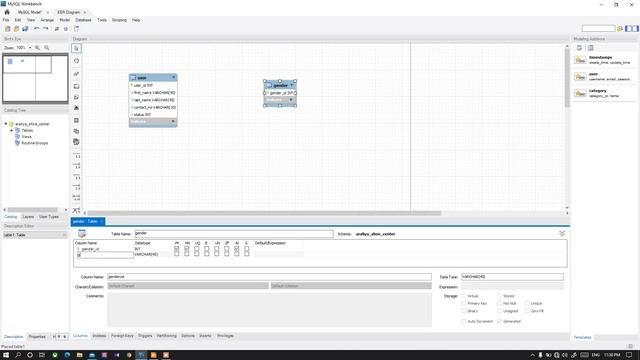Enable the Primary Key storage checkbox
Viewport: 640px width, 360px height.
[x=464, y=303]
